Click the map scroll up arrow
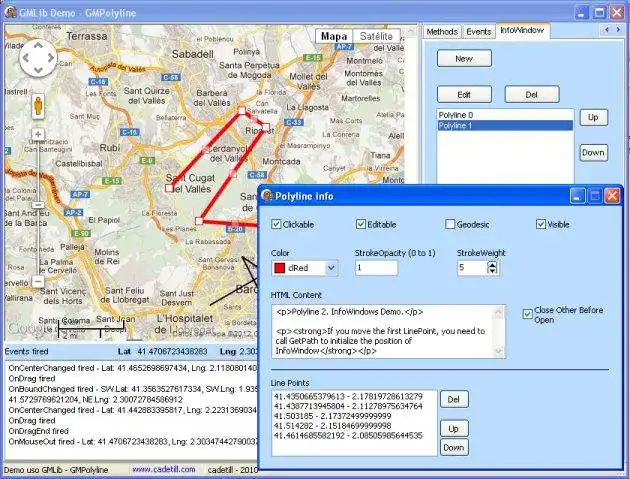630x479 pixels. click(x=411, y=30)
